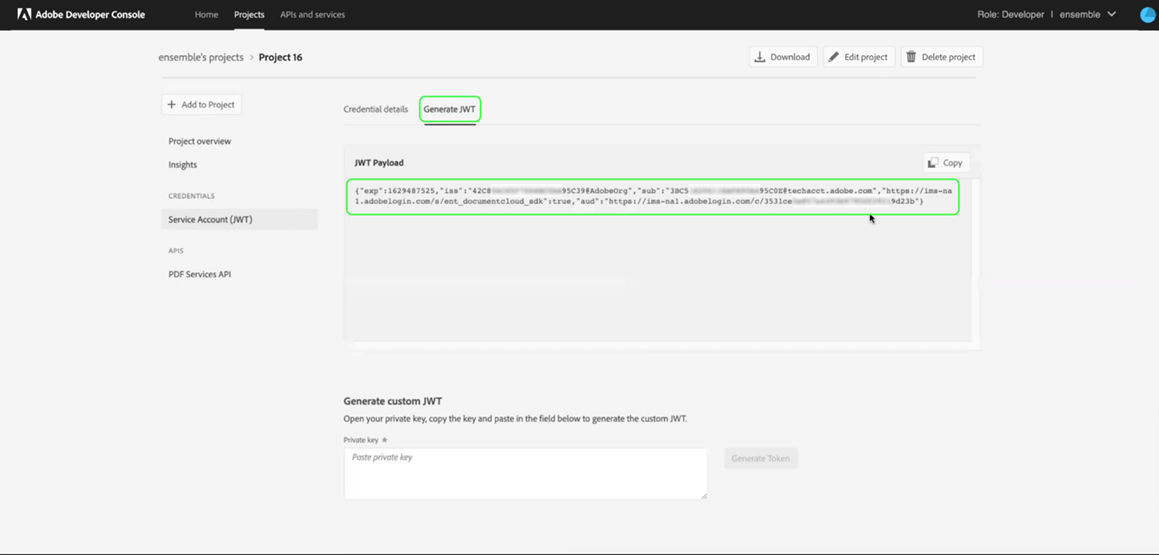Image resolution: width=1159 pixels, height=555 pixels.
Task: Click ensemble's projects breadcrumb link
Action: coord(201,57)
